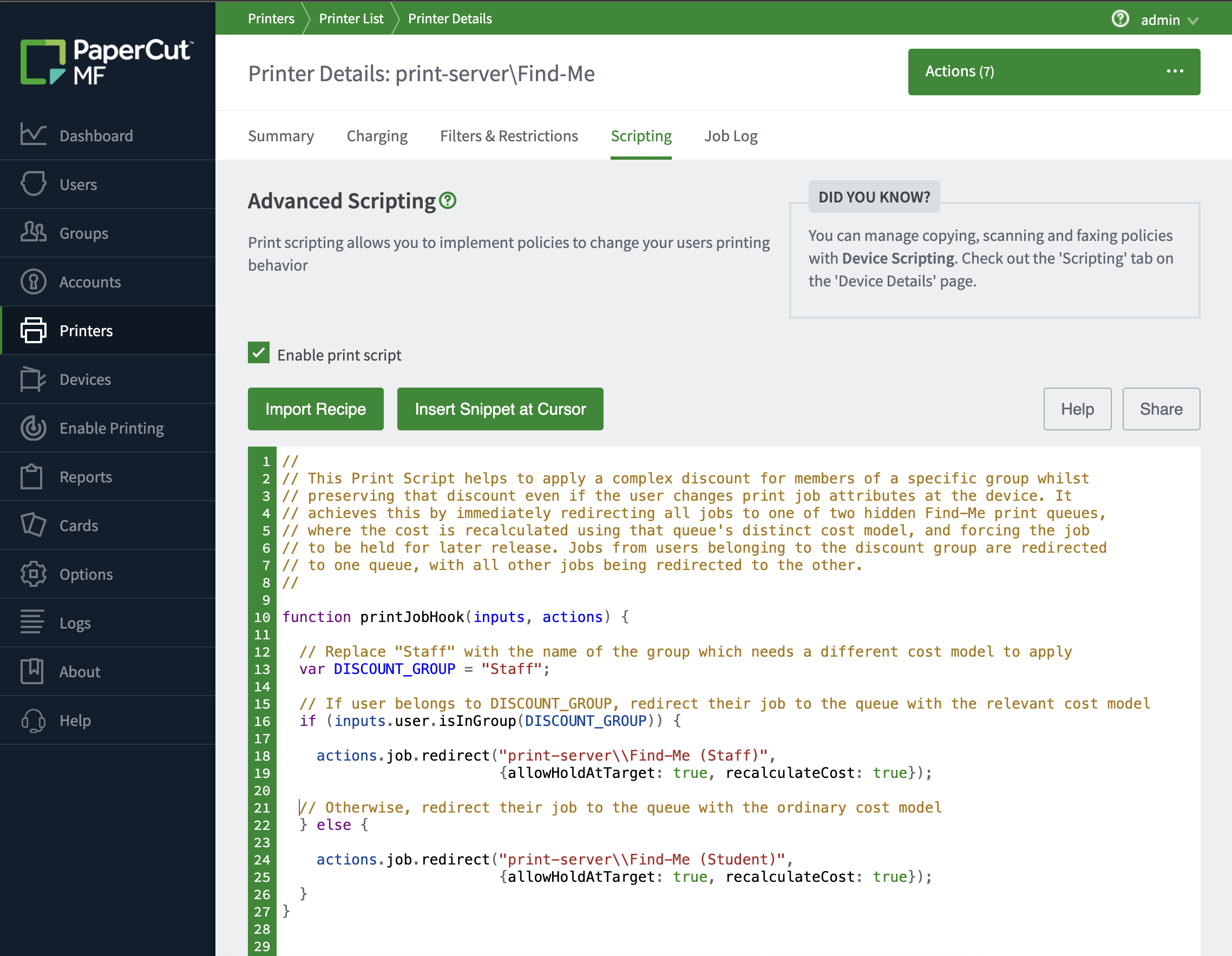Switch to the Job Log tab
1232x956 pixels.
tap(731, 136)
